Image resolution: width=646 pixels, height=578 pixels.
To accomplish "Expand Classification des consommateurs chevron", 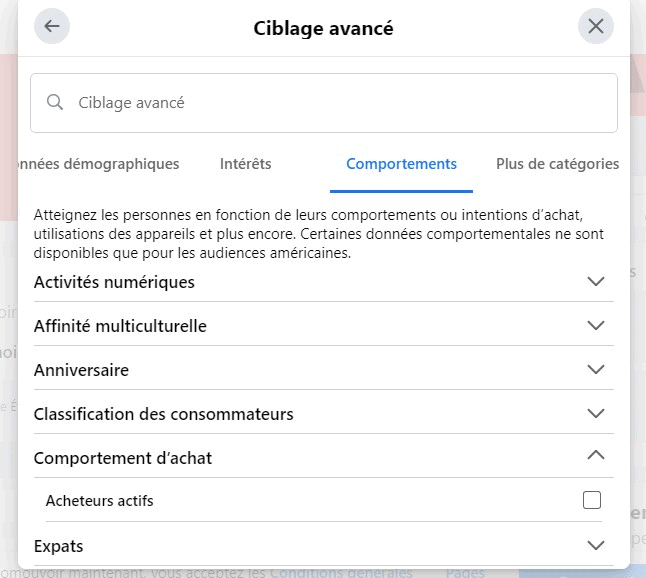I will click(x=596, y=413).
